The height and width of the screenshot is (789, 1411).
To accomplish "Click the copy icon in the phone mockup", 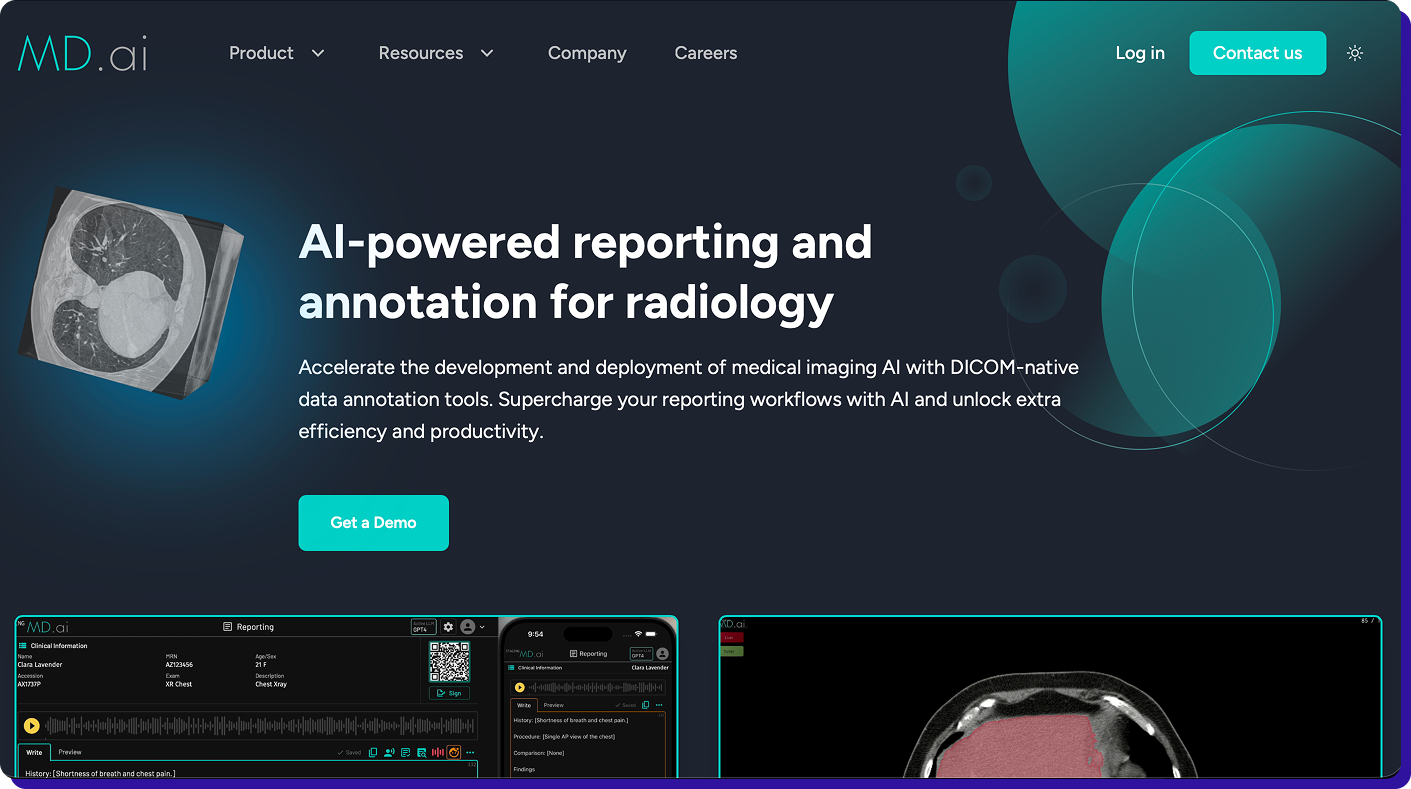I will point(645,705).
